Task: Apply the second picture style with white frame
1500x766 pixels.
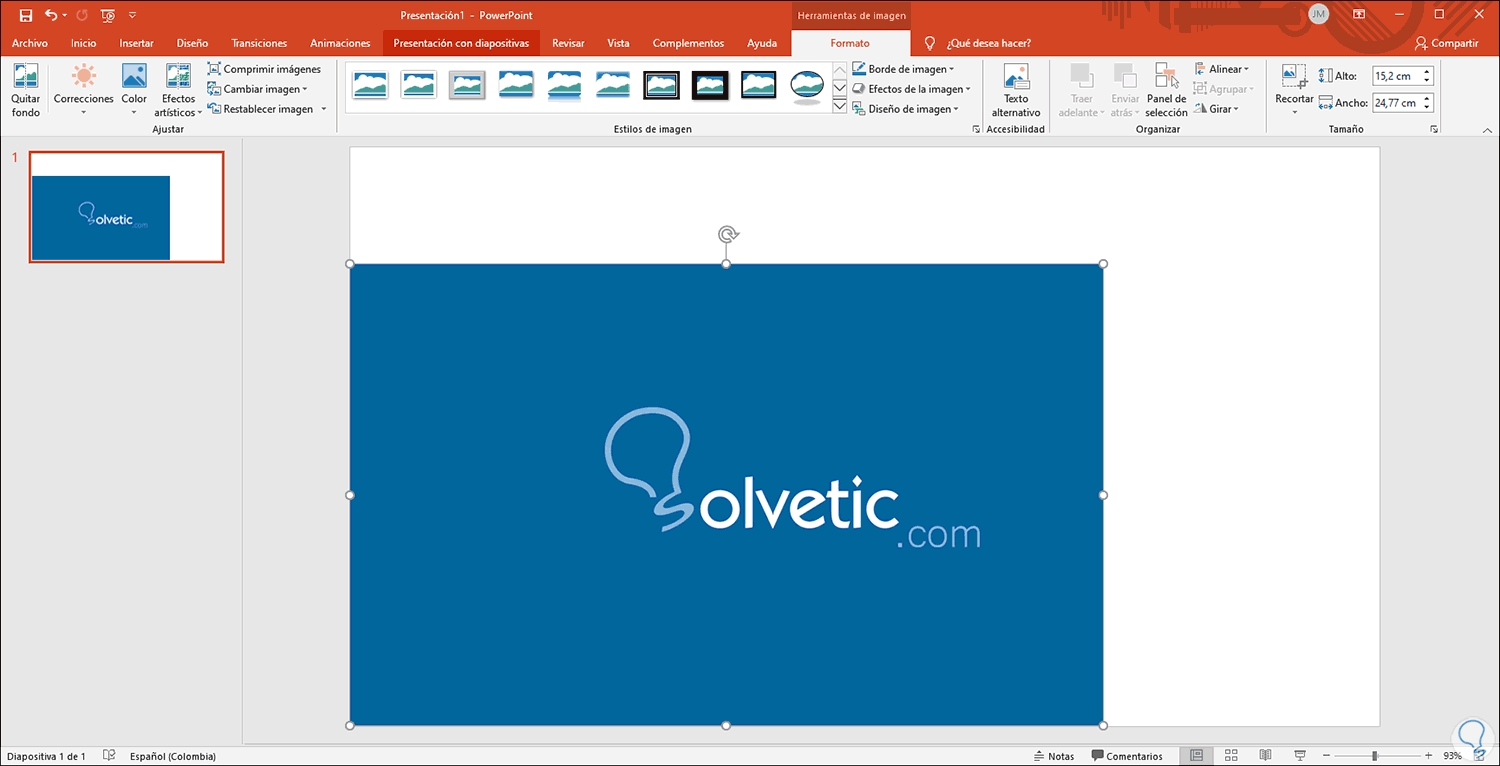Action: tap(418, 85)
